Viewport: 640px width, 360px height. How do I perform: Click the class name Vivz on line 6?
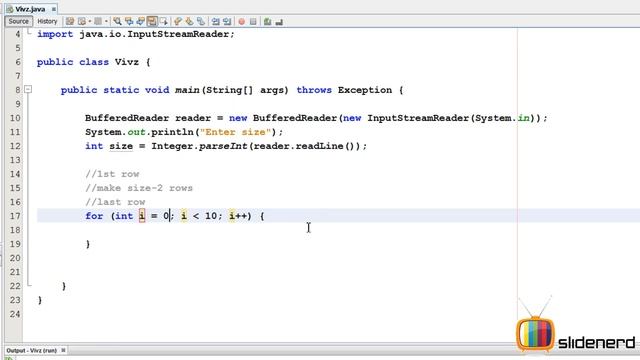coord(127,62)
